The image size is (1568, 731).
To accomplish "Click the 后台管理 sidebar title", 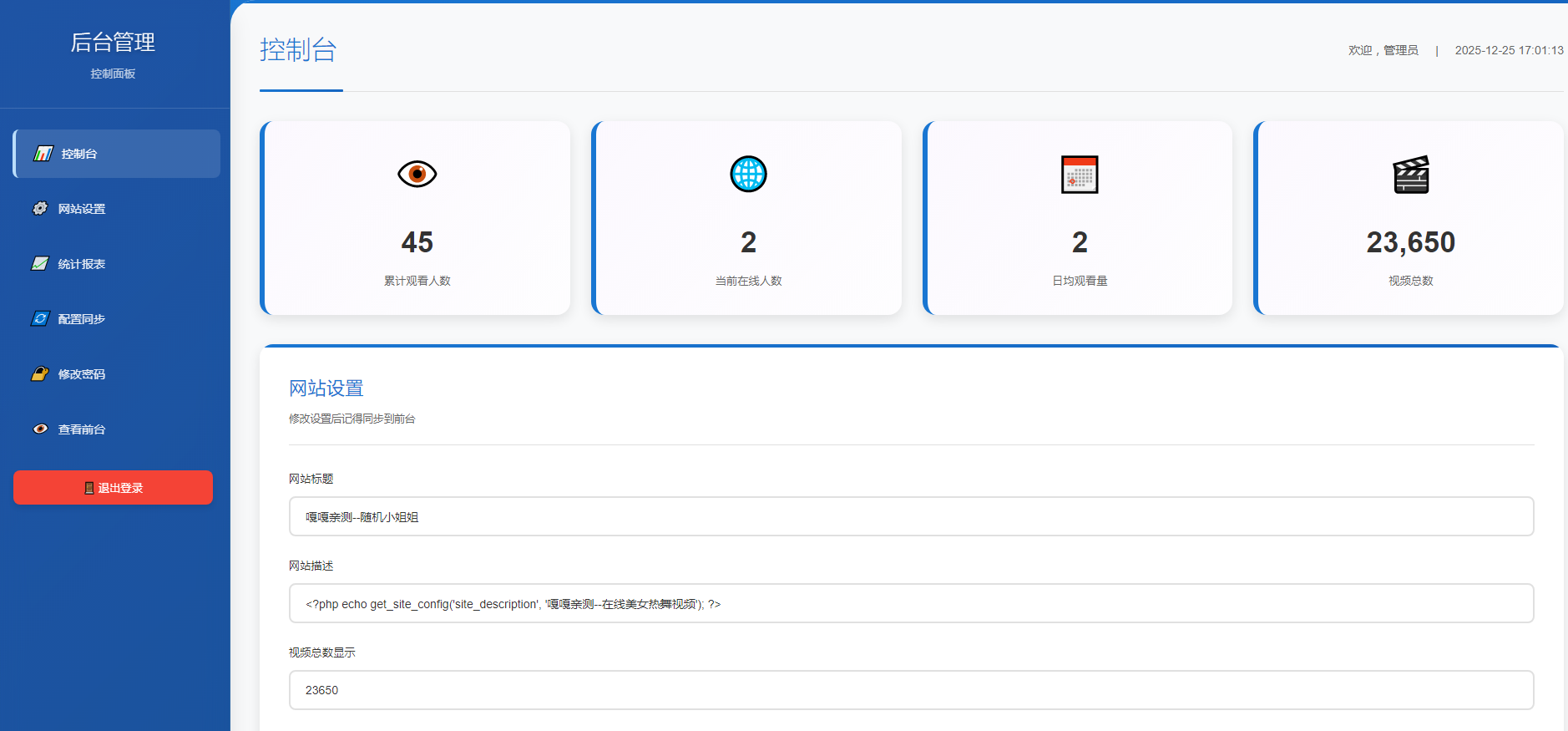I will point(113,42).
